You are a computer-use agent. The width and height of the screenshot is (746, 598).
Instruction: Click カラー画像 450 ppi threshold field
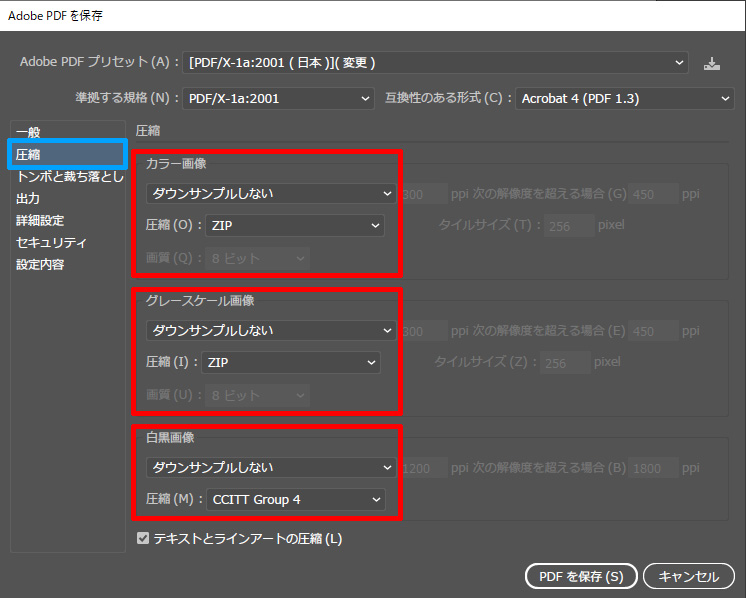pyautogui.click(x=653, y=194)
